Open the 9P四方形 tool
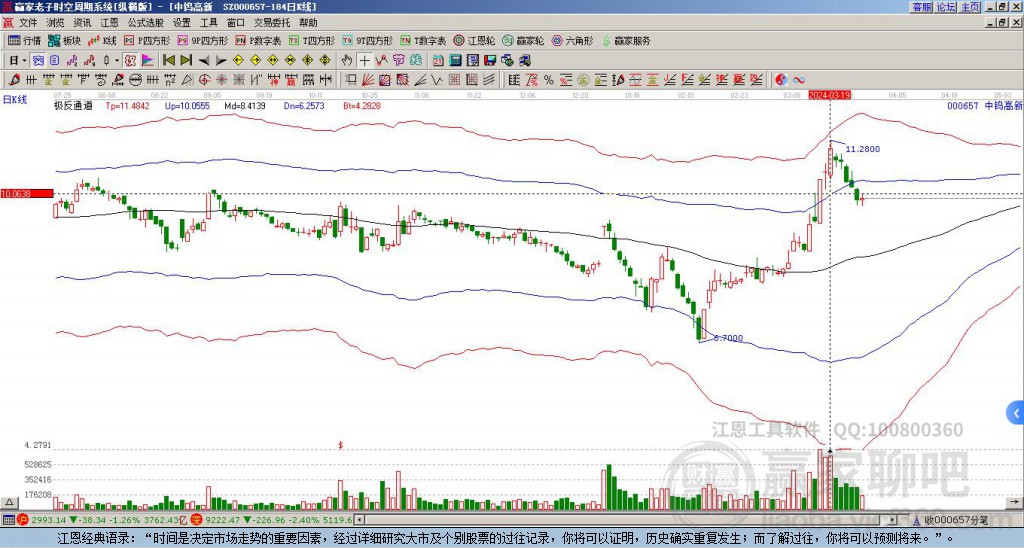The width and height of the screenshot is (1024, 548). [x=202, y=40]
